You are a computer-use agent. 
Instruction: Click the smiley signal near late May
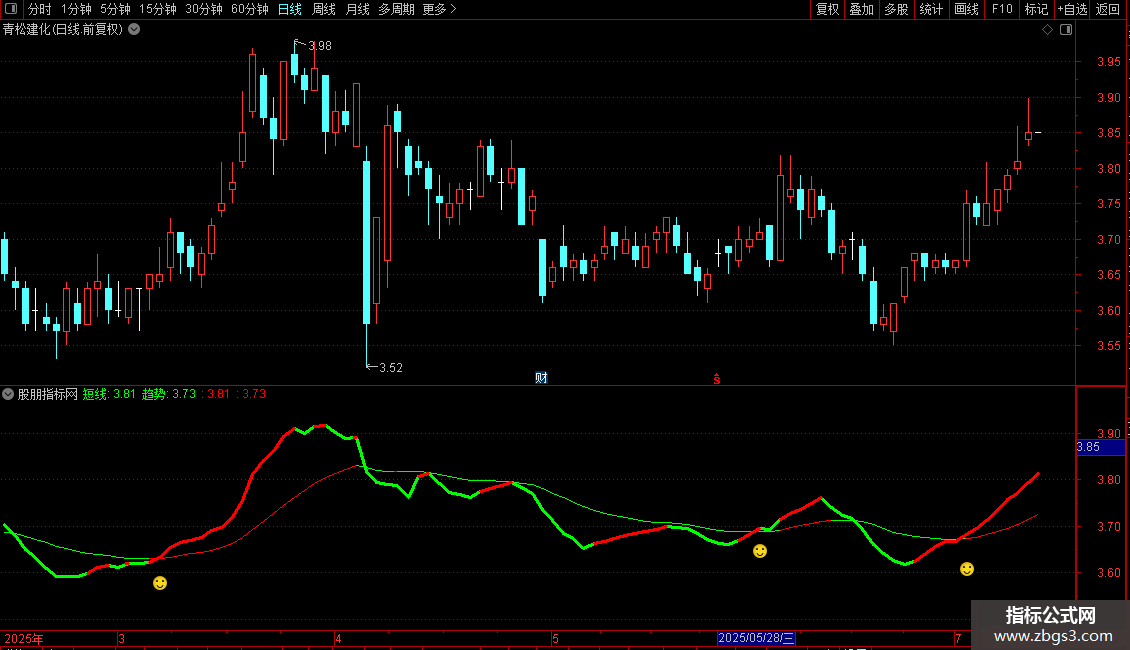click(x=760, y=551)
